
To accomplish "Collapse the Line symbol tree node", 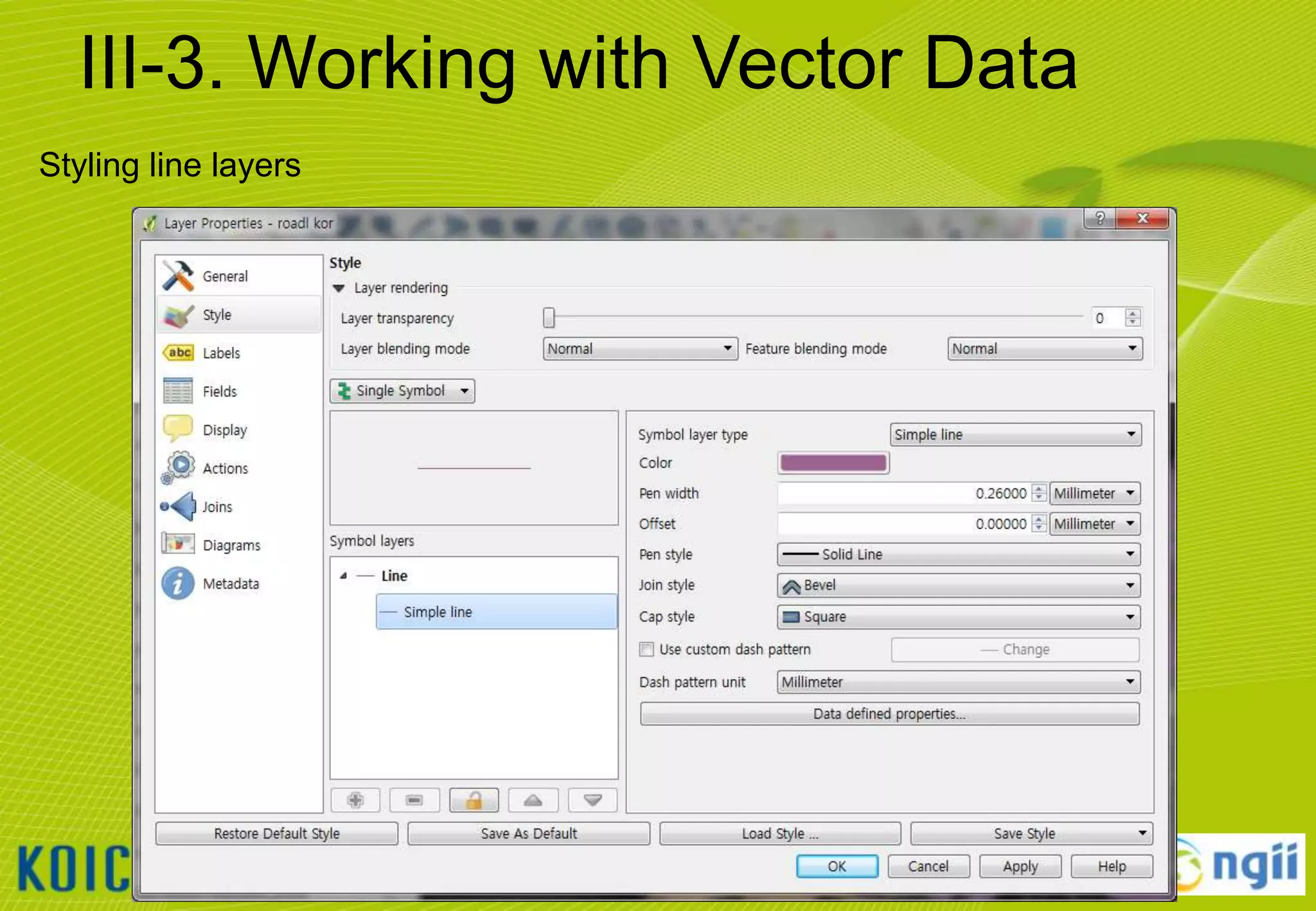I will (344, 576).
